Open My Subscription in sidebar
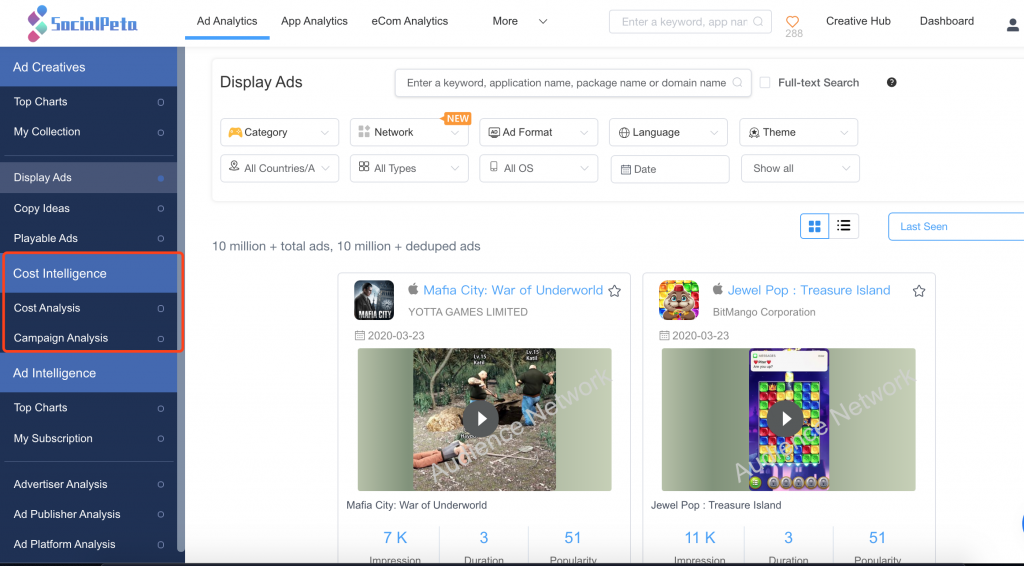 coord(88,438)
